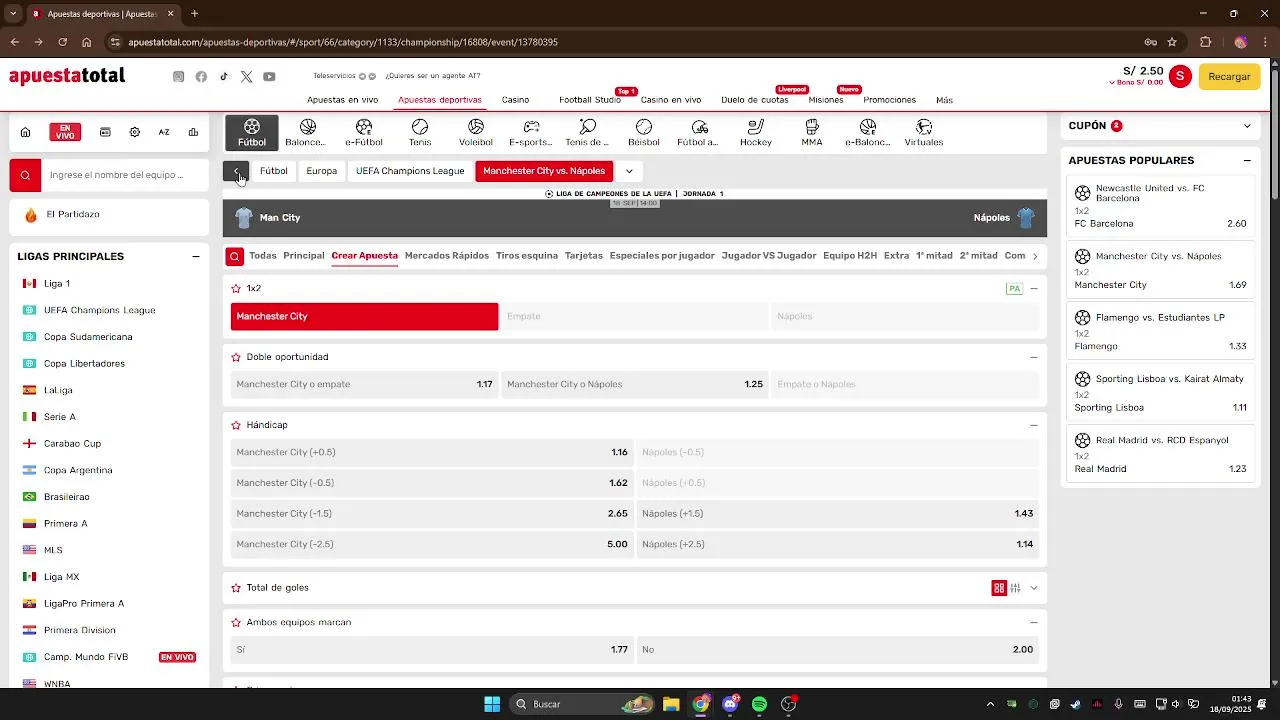Image resolution: width=1280 pixels, height=720 pixels.
Task: Go to sidebar home icon
Action: pos(25,132)
